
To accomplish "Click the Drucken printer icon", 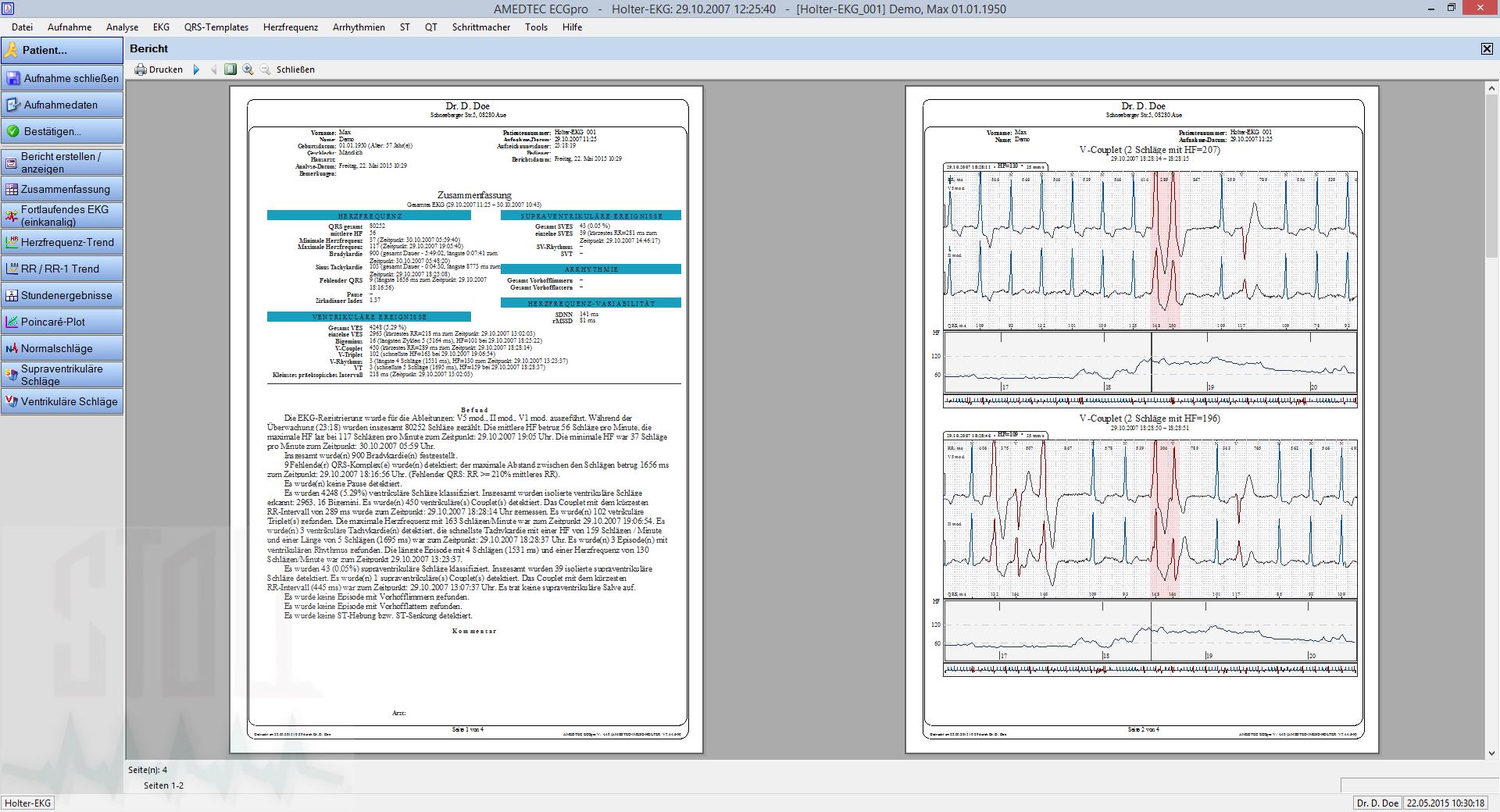I will 141,69.
